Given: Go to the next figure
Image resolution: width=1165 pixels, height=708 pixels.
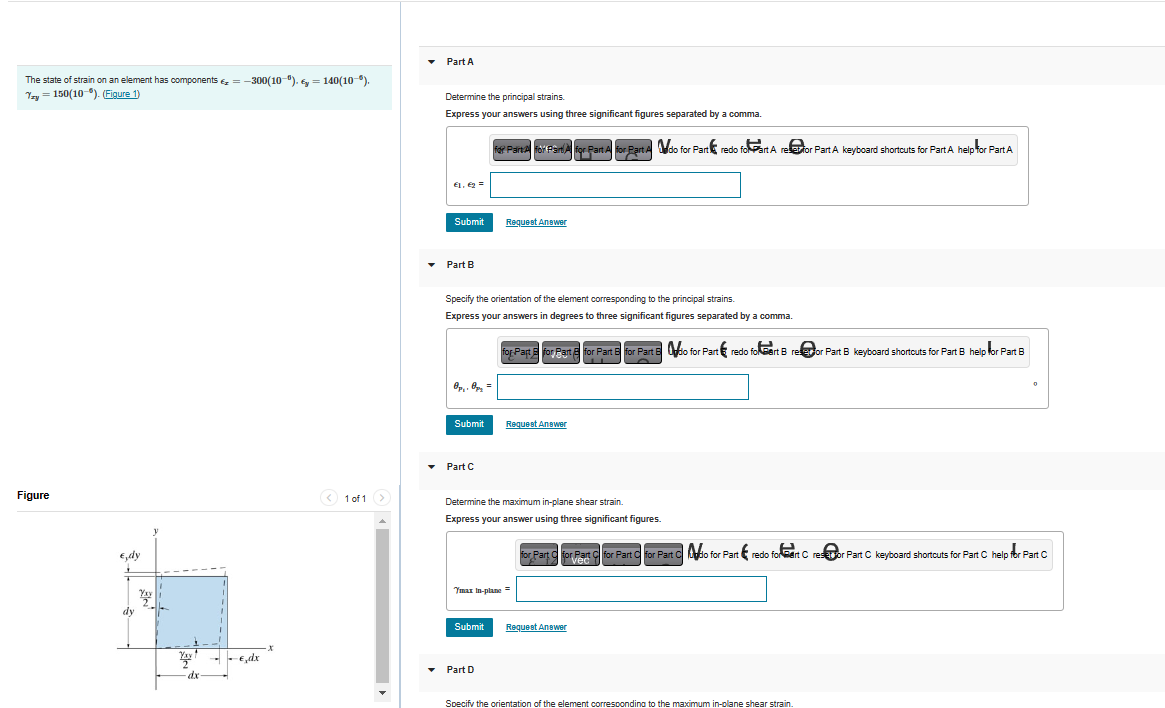Looking at the screenshot, I should pyautogui.click(x=382, y=498).
